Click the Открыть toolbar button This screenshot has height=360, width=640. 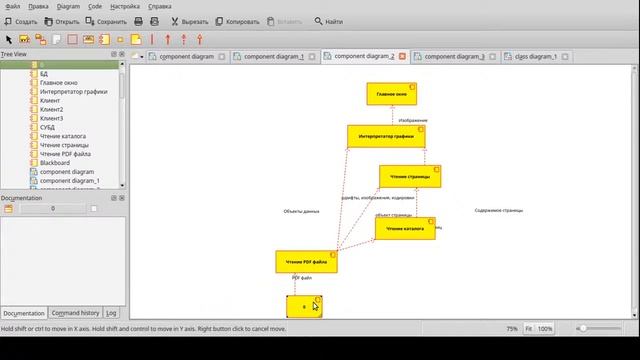[x=62, y=22]
